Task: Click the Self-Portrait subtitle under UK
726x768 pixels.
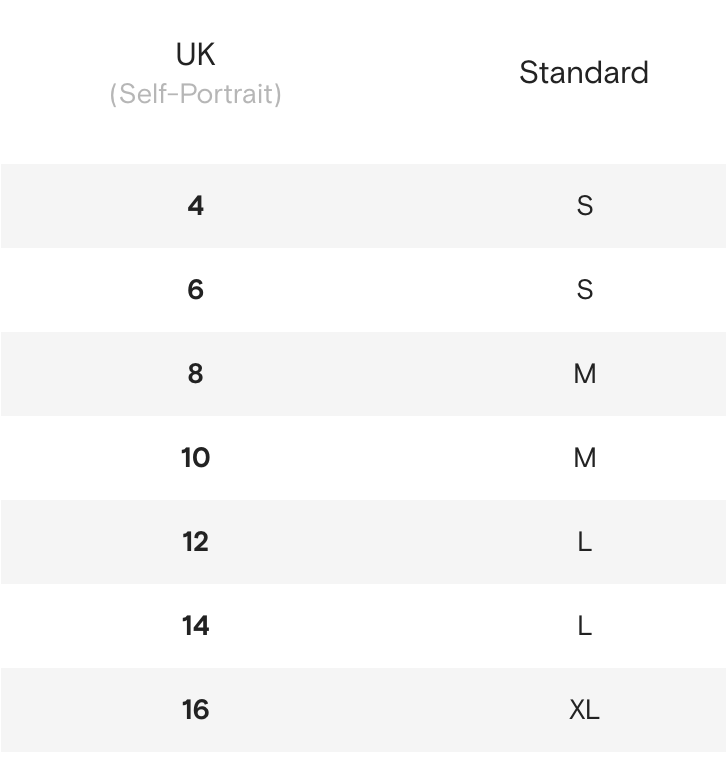Action: pyautogui.click(x=195, y=94)
